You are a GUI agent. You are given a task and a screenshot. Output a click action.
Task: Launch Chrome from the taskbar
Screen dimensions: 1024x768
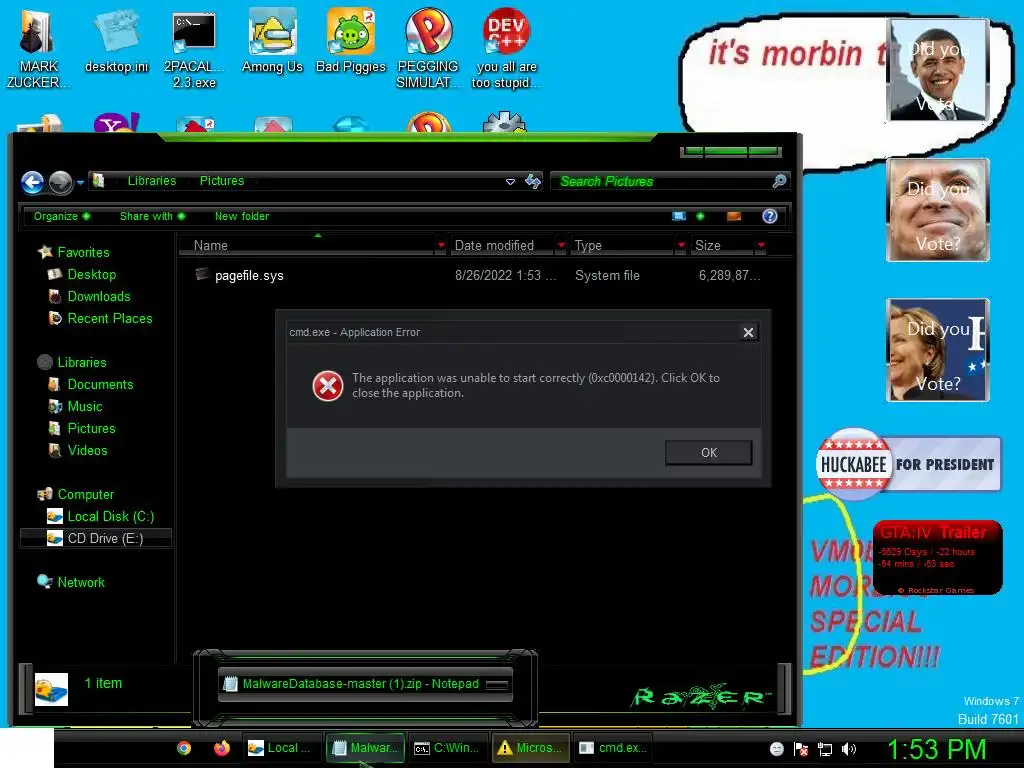point(184,748)
